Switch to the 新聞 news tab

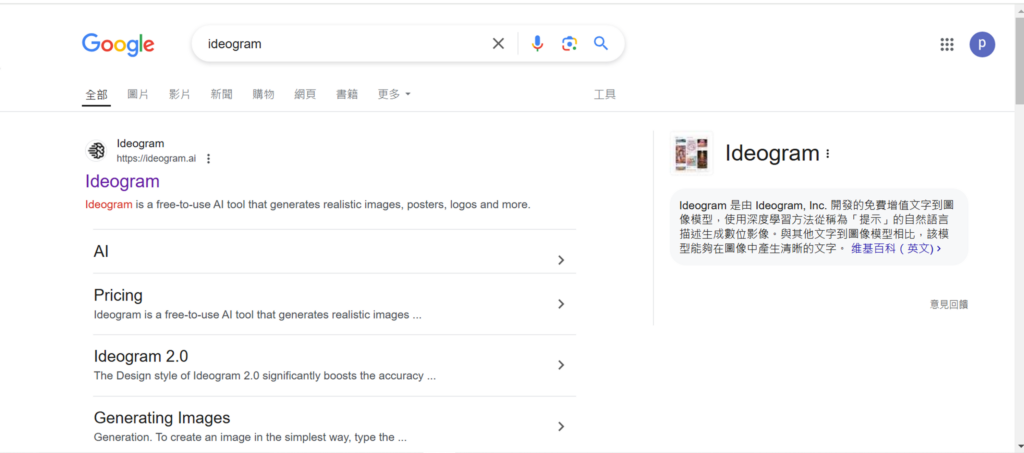click(221, 94)
